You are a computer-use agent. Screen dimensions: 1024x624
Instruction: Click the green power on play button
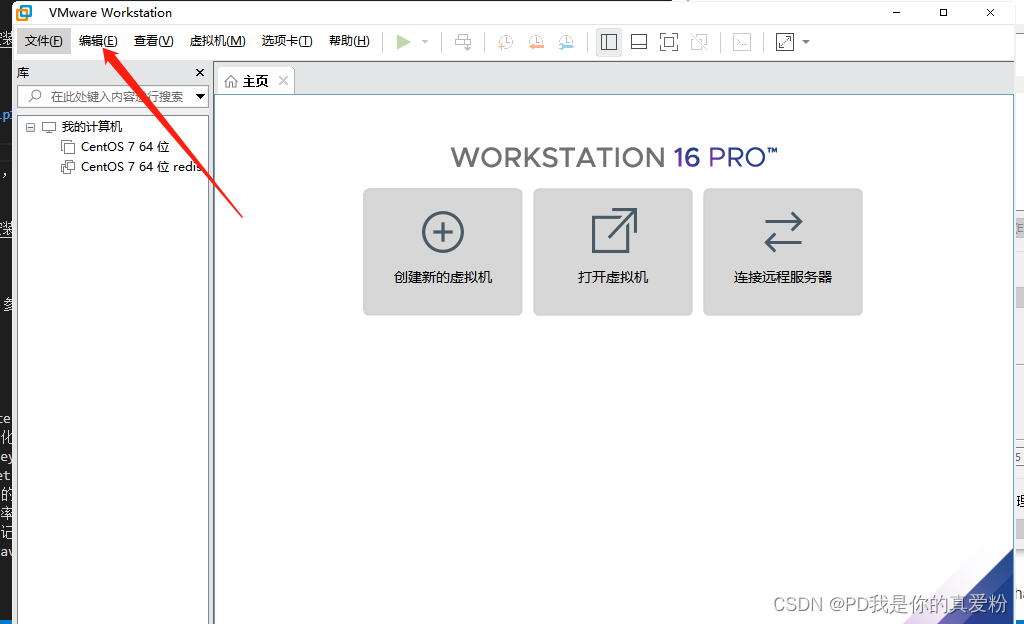tap(404, 42)
